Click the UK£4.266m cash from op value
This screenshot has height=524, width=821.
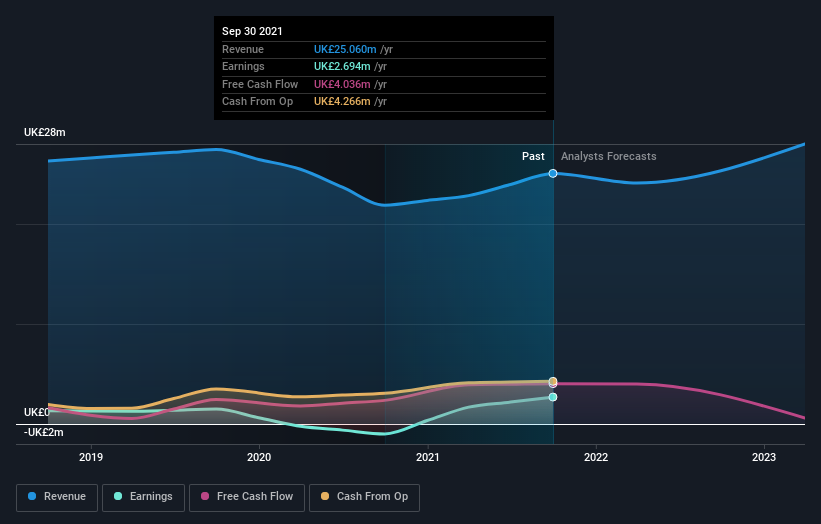[342, 102]
